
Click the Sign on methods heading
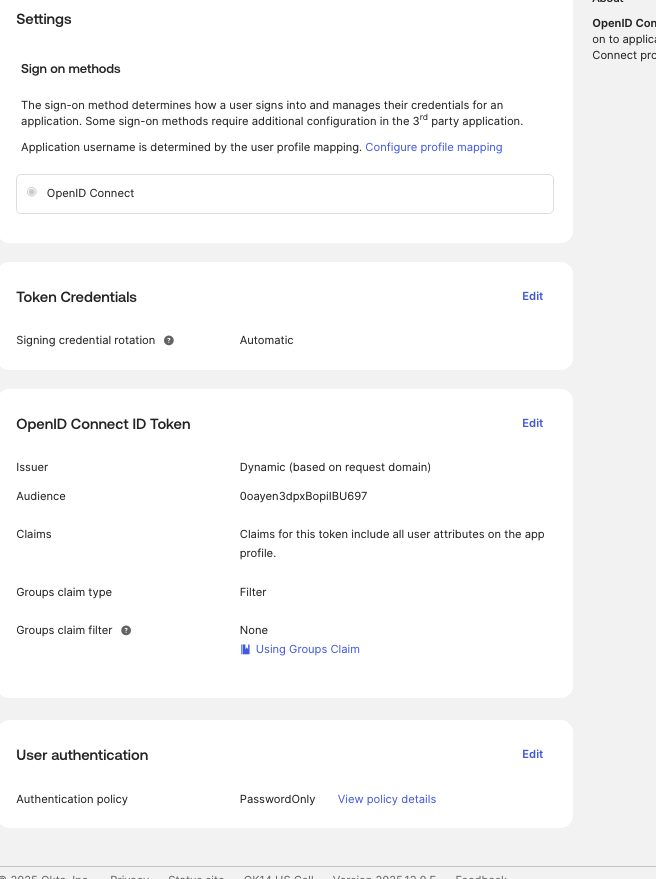point(70,69)
